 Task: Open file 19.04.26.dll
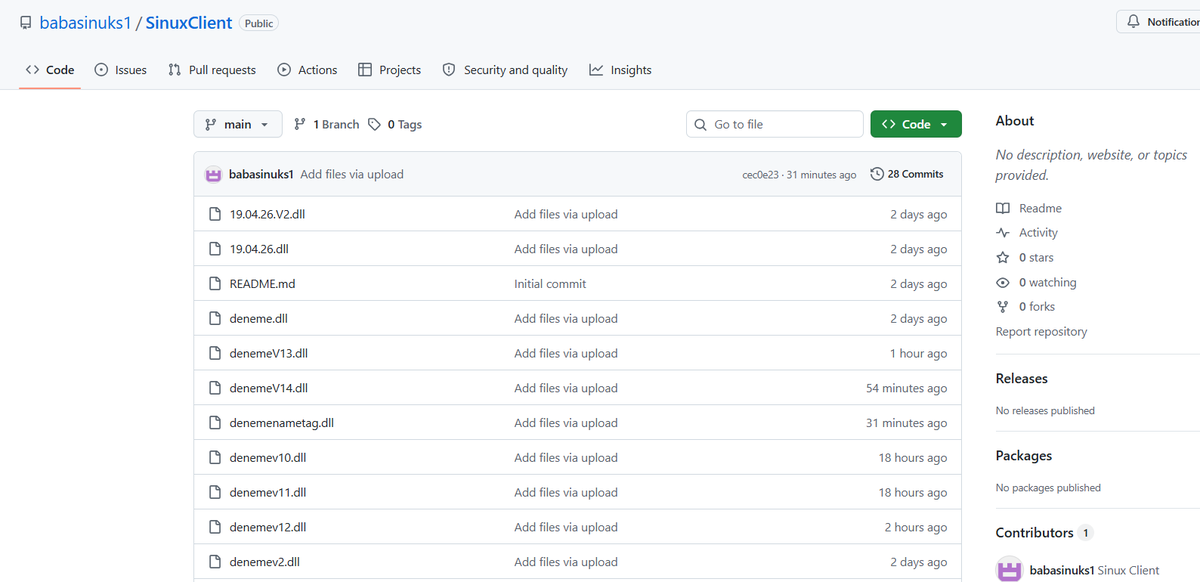coord(259,249)
